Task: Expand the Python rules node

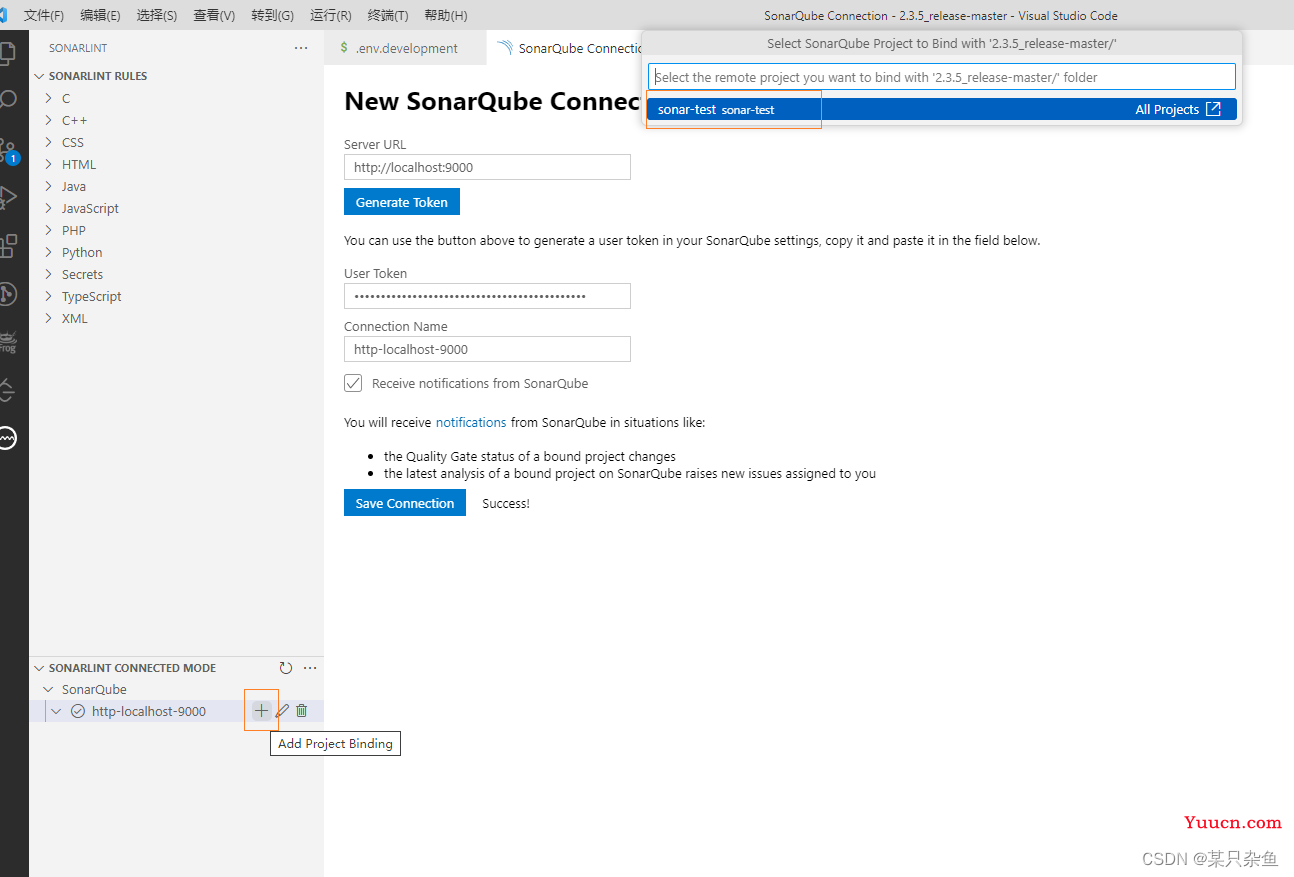Action: [x=48, y=252]
